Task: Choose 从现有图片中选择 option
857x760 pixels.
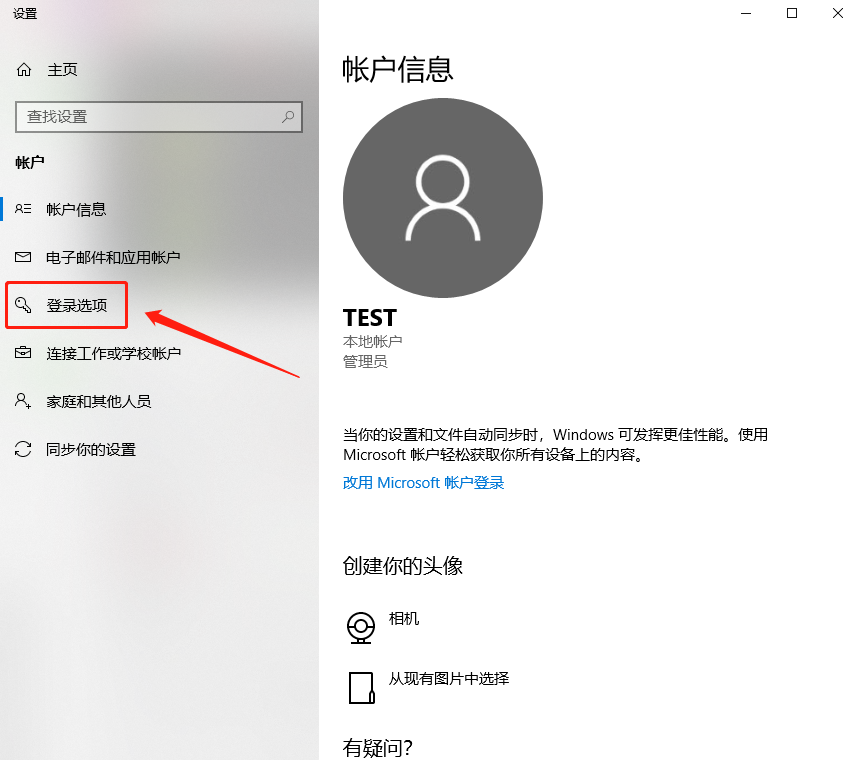Action: [449, 679]
